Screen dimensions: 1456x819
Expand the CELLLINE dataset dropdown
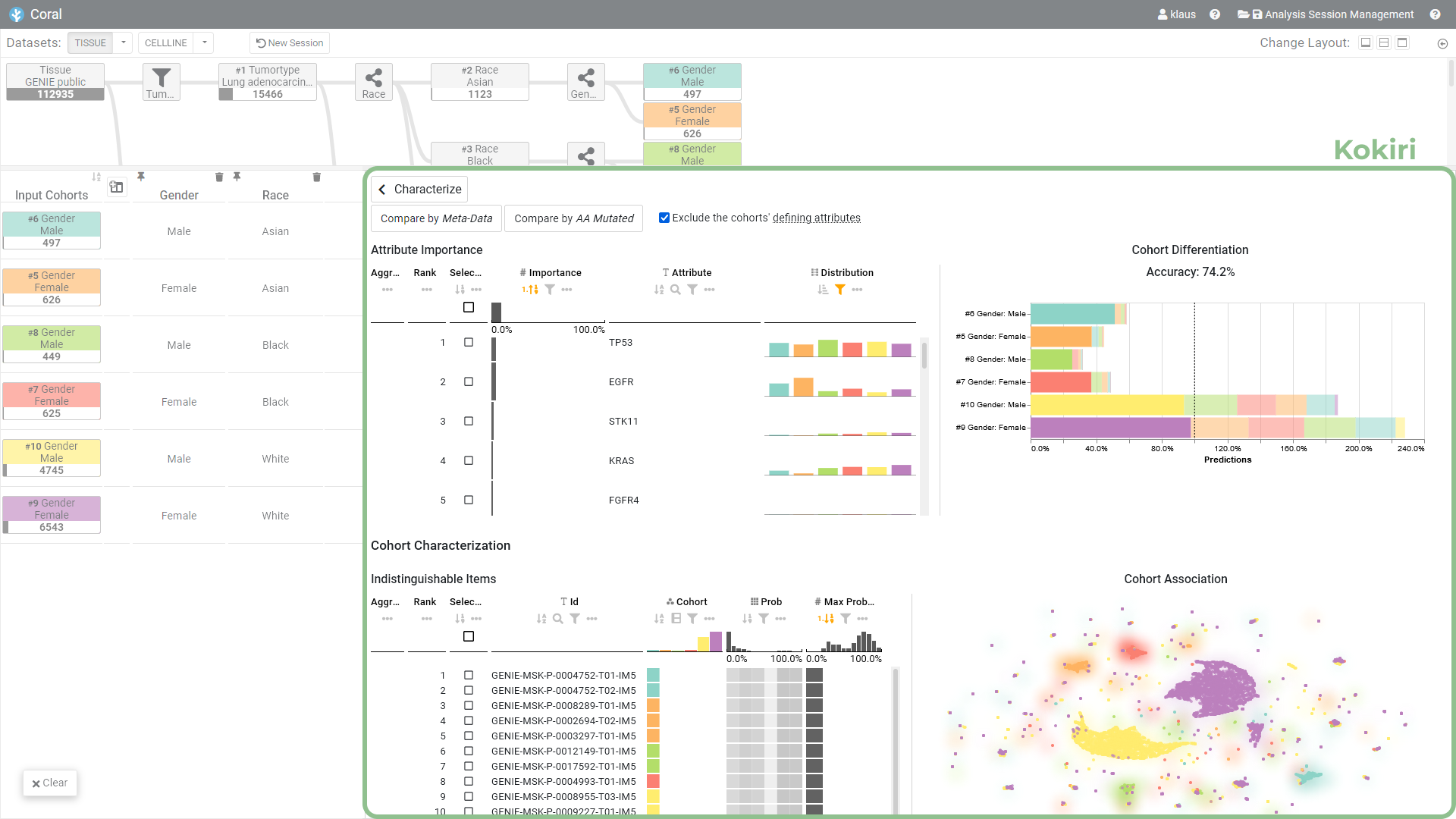[x=203, y=42]
